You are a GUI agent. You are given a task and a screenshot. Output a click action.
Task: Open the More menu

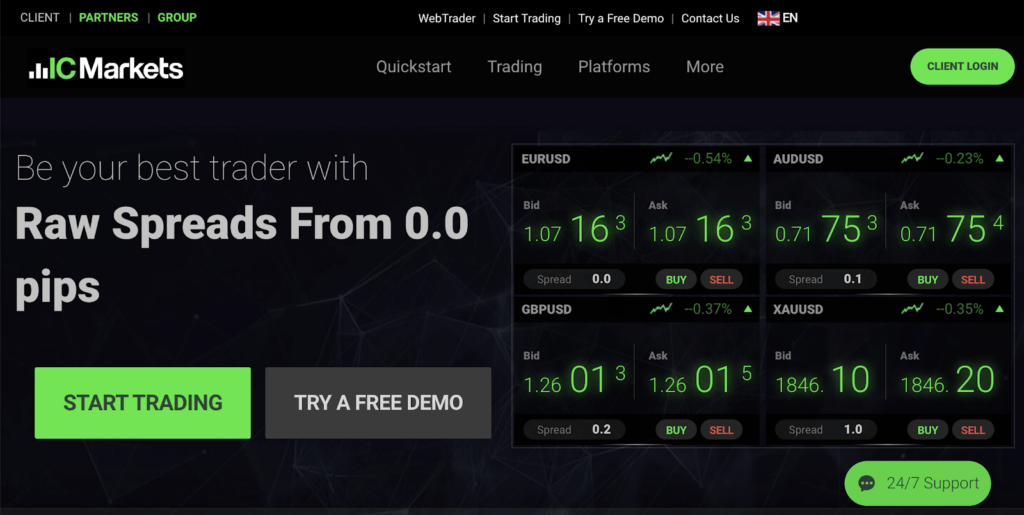point(705,67)
